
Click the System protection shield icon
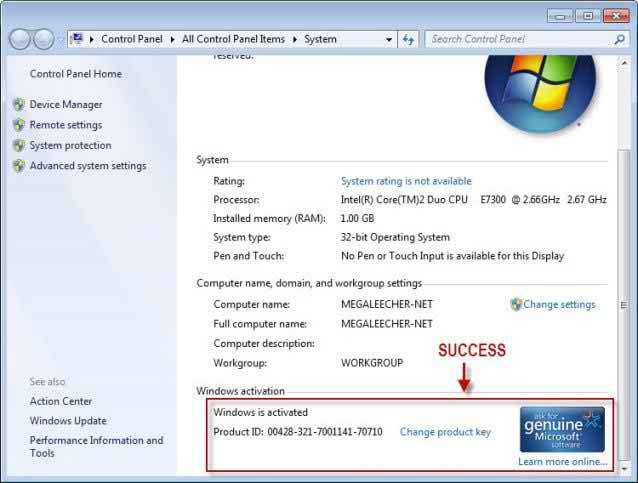pos(19,145)
